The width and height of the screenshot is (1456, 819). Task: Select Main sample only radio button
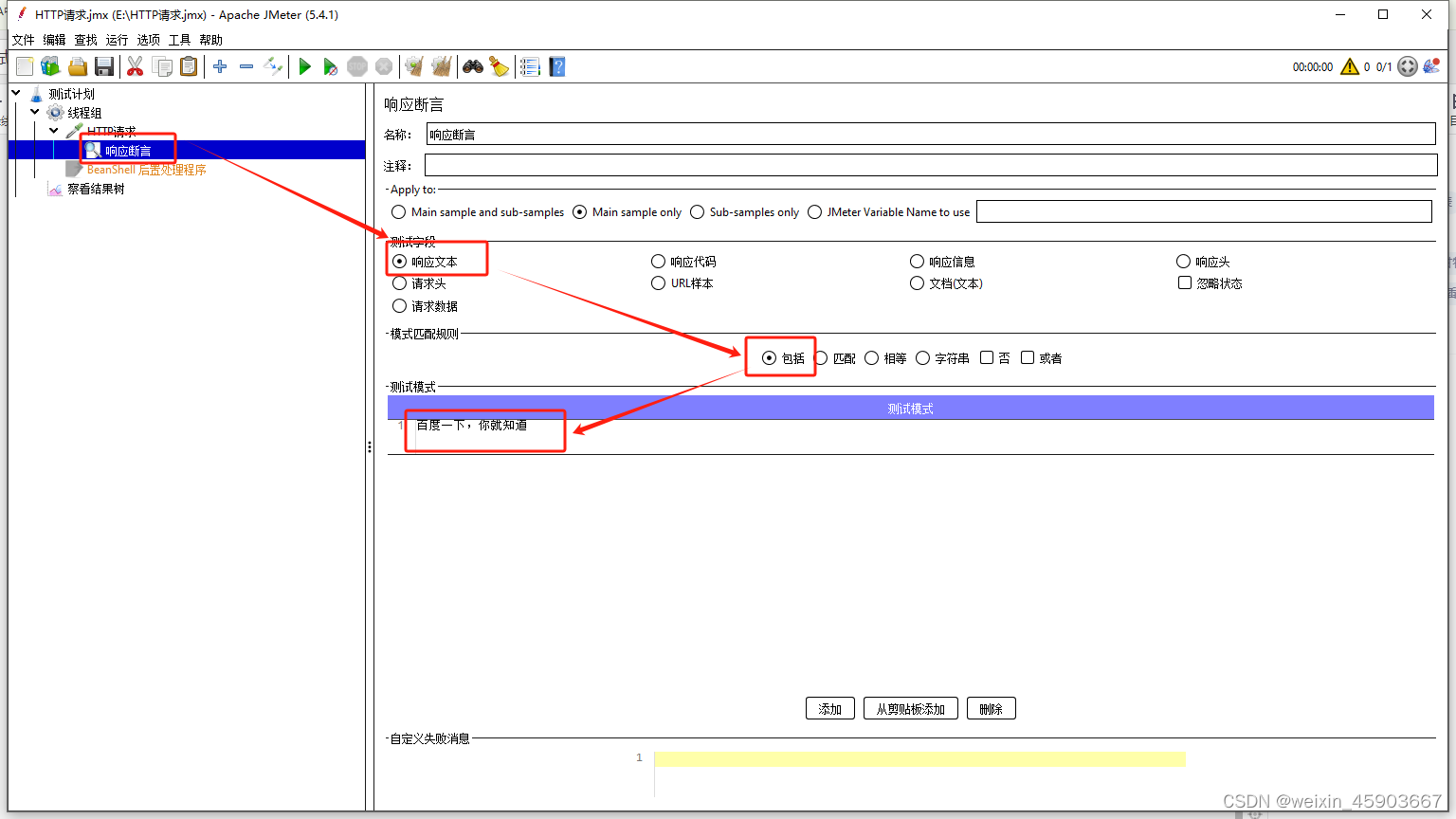pos(628,212)
